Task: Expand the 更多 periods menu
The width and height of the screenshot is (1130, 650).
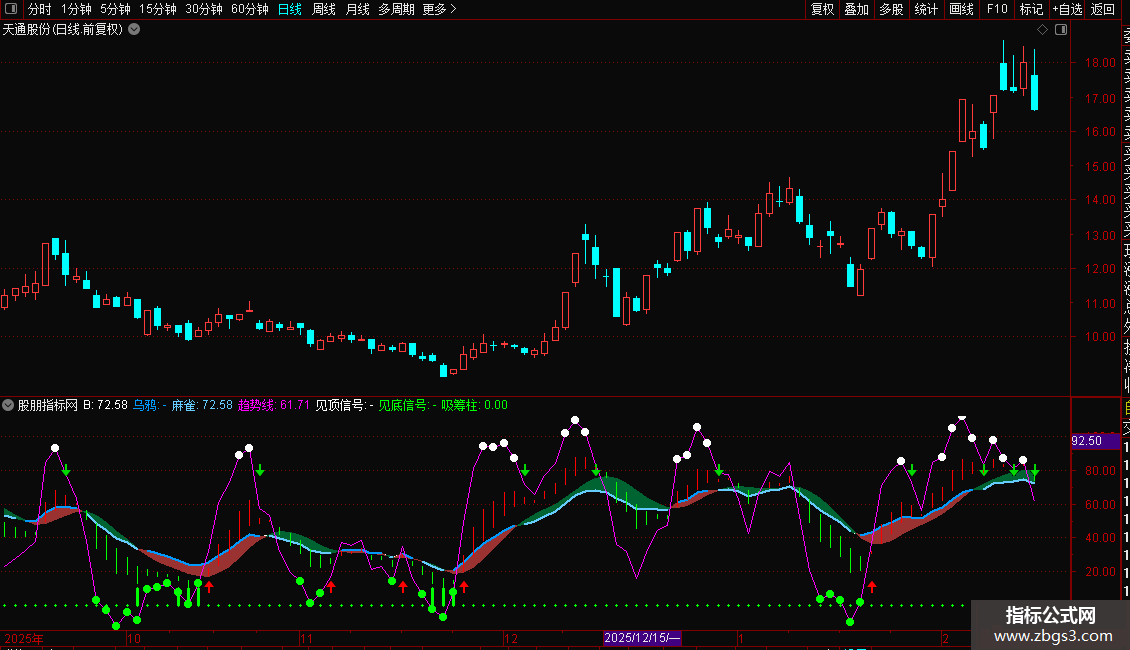Action: [439, 9]
